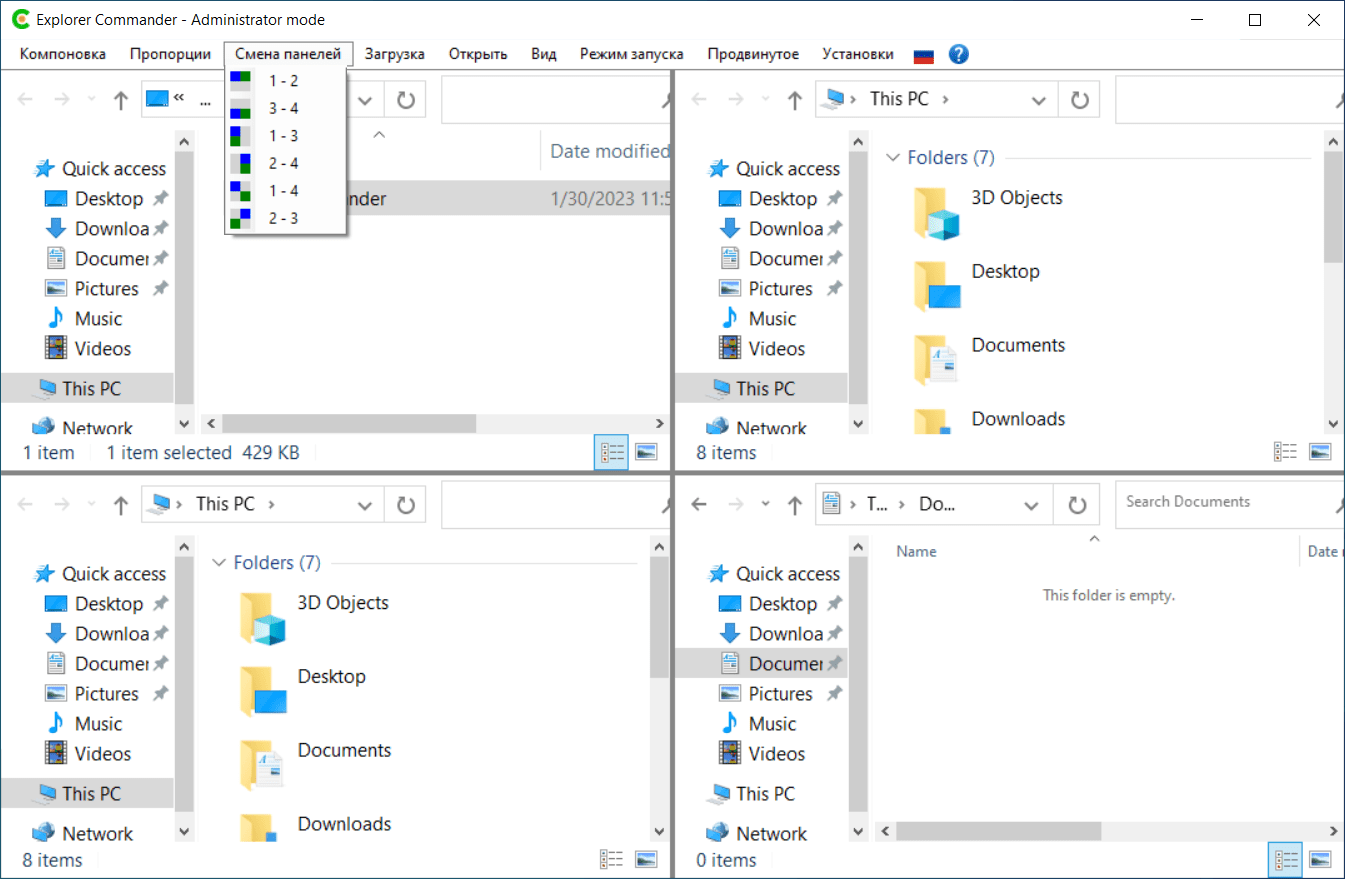Switch top-right pane to large icons view
Viewport: 1345px width, 879px height.
click(1320, 452)
